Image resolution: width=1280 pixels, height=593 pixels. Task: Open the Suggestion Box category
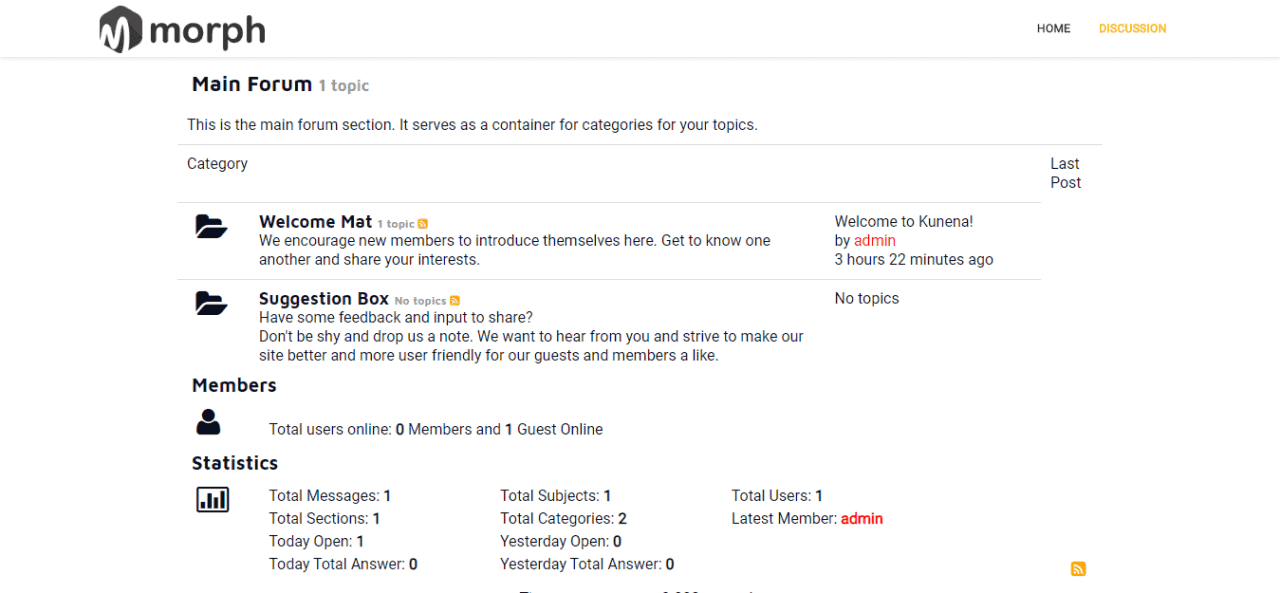[324, 299]
